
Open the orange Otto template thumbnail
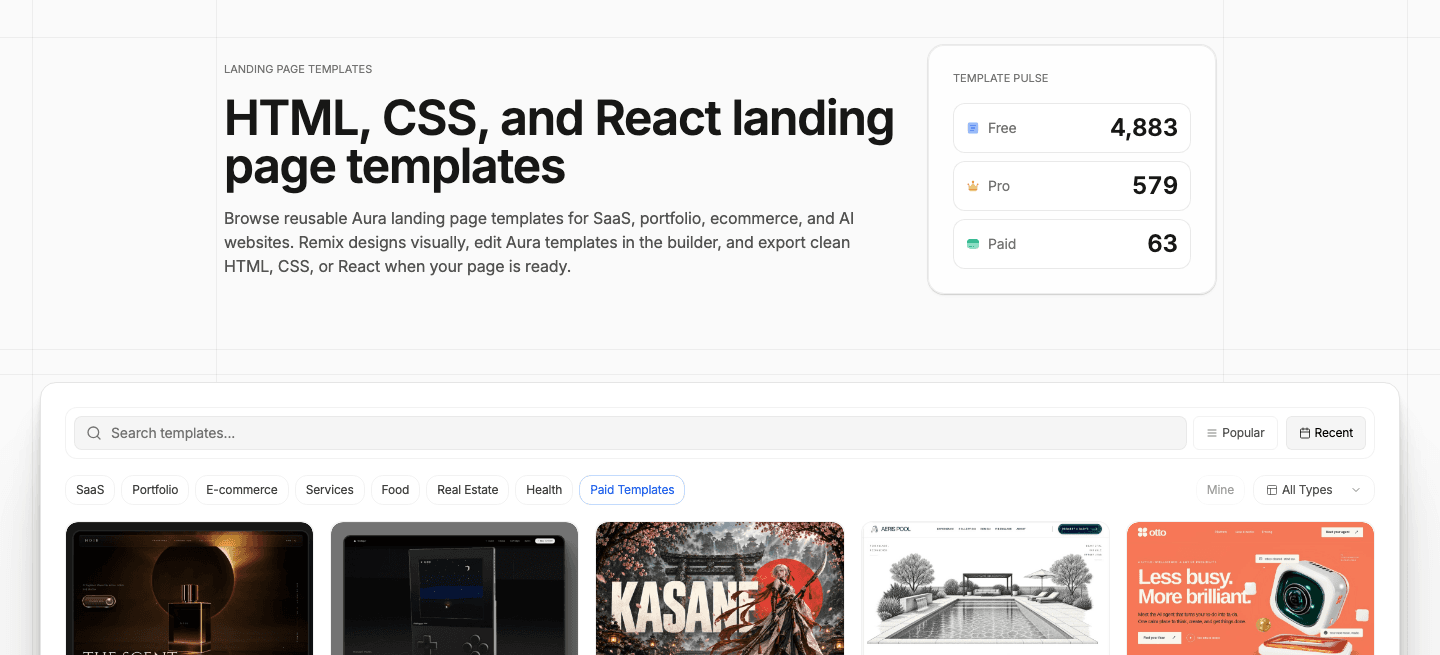1250,588
